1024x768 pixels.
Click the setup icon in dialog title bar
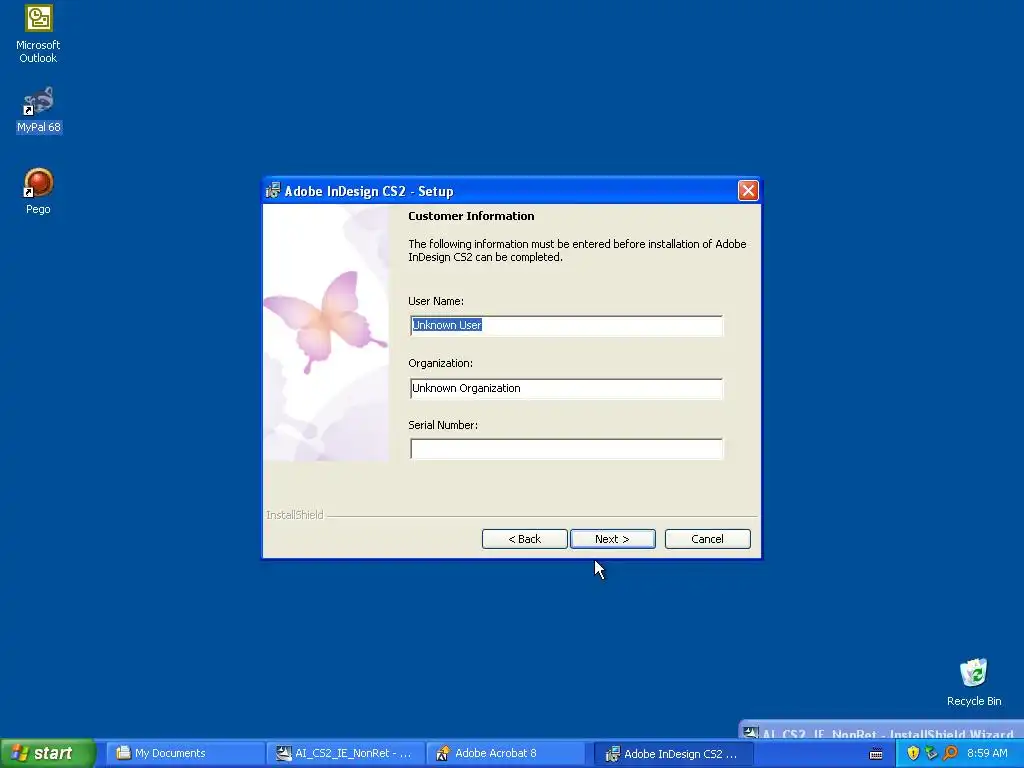point(273,190)
